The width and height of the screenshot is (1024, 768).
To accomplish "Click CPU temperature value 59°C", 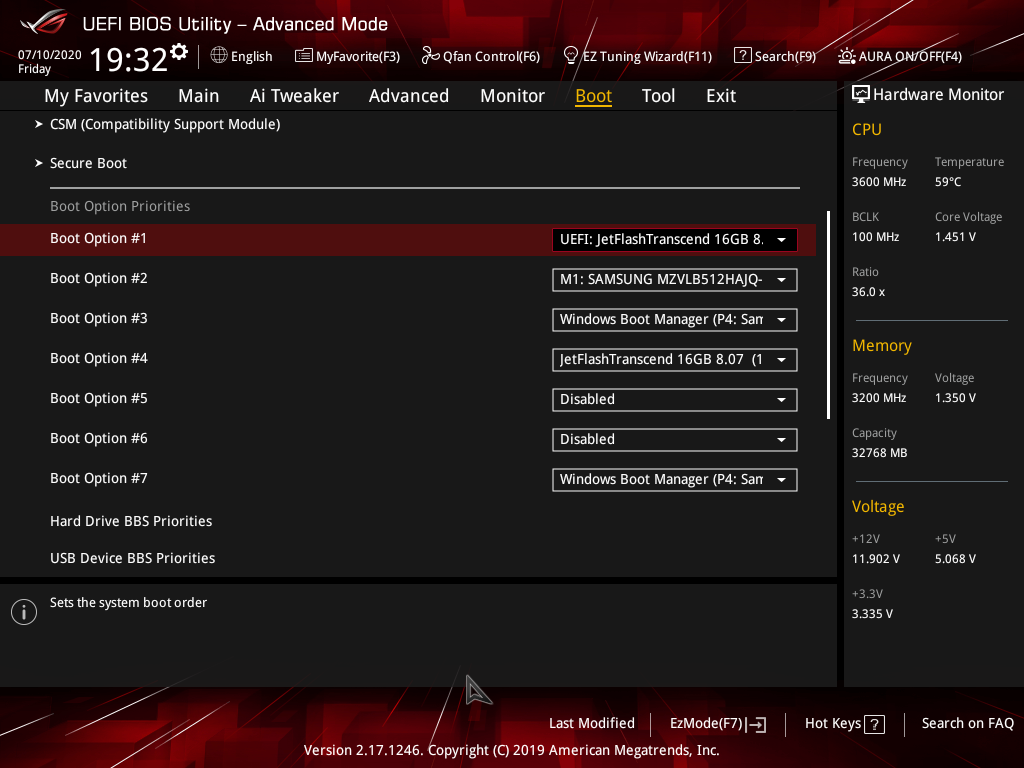I will (948, 182).
